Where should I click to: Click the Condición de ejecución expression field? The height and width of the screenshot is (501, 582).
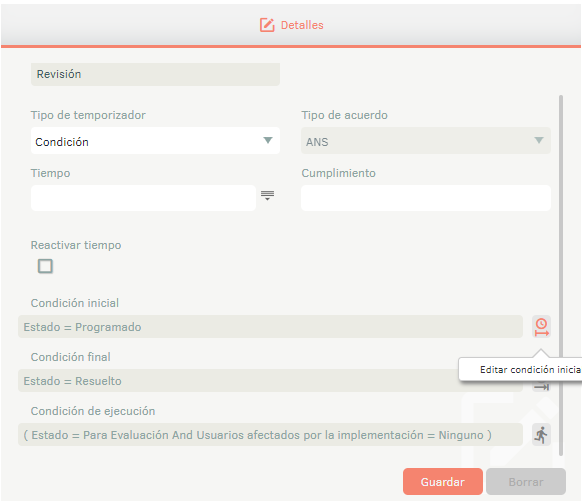click(x=270, y=435)
